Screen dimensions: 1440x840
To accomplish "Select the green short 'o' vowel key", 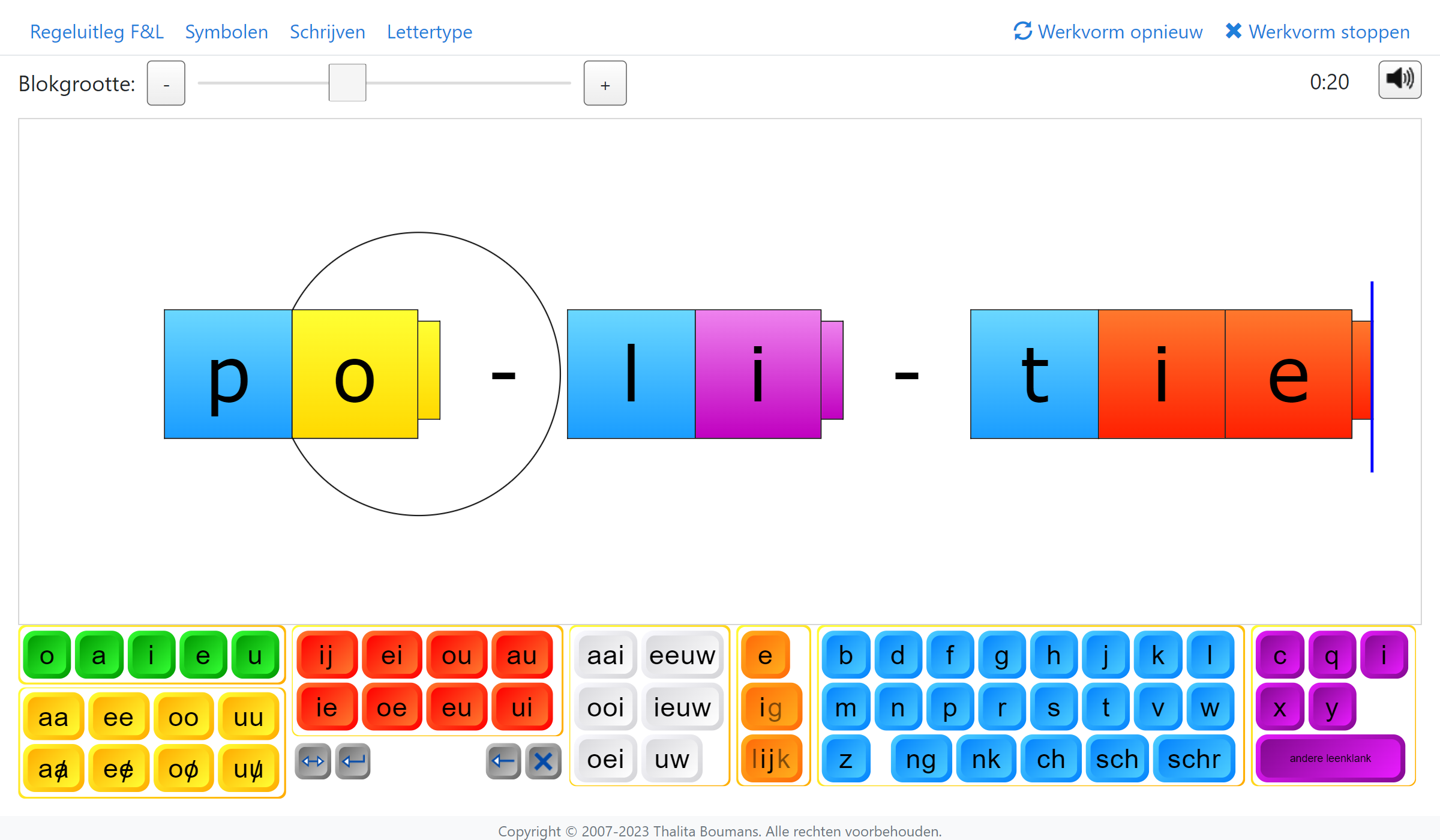I will [47, 655].
